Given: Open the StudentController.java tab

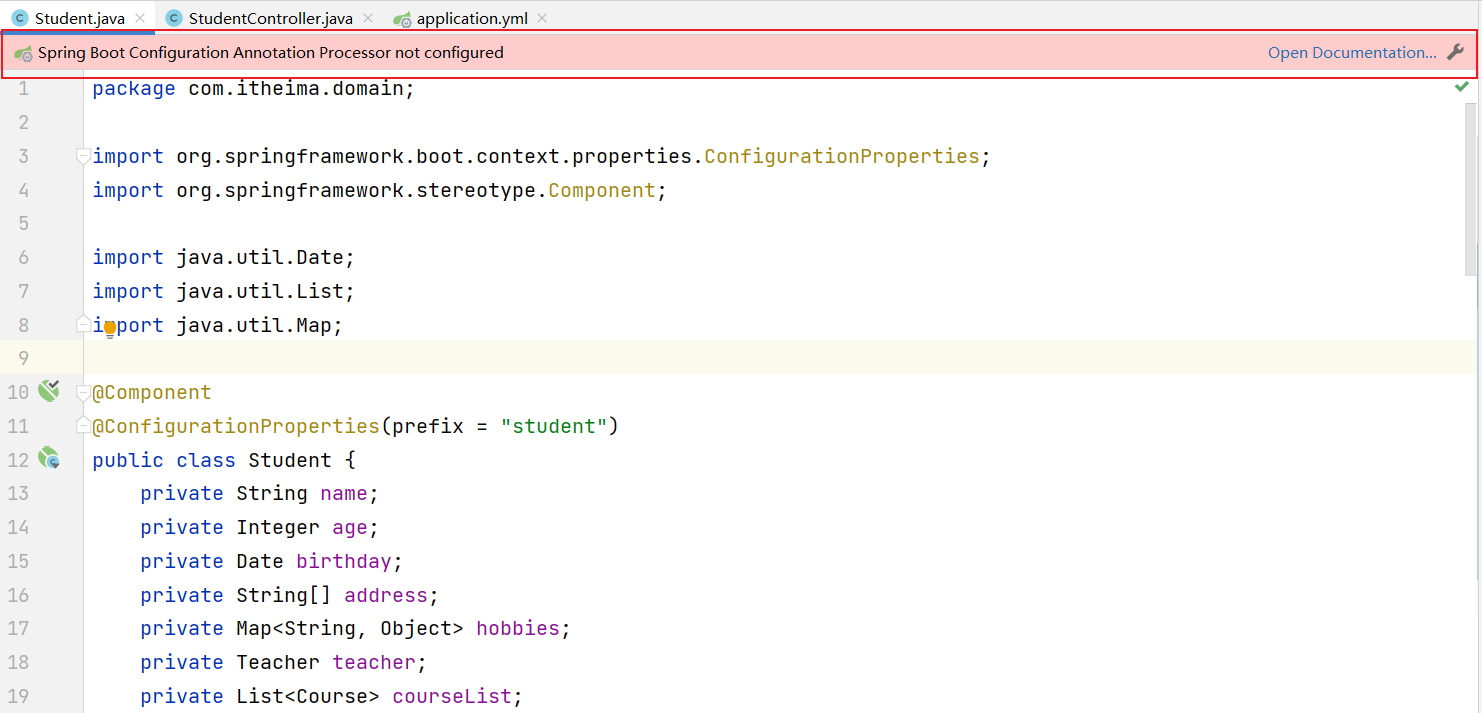Looking at the screenshot, I should point(270,18).
